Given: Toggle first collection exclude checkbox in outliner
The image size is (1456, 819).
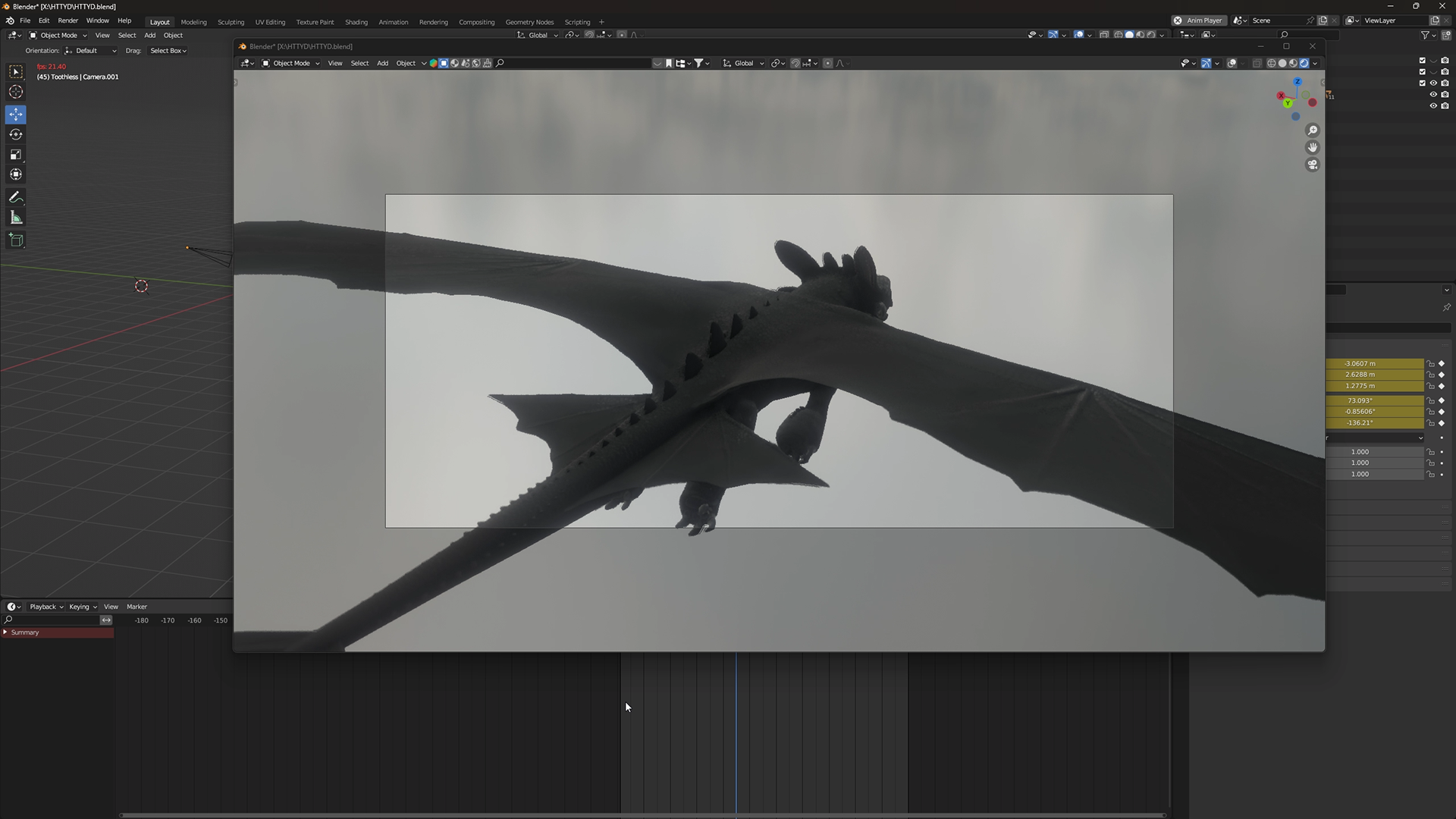Looking at the screenshot, I should click(x=1423, y=60).
